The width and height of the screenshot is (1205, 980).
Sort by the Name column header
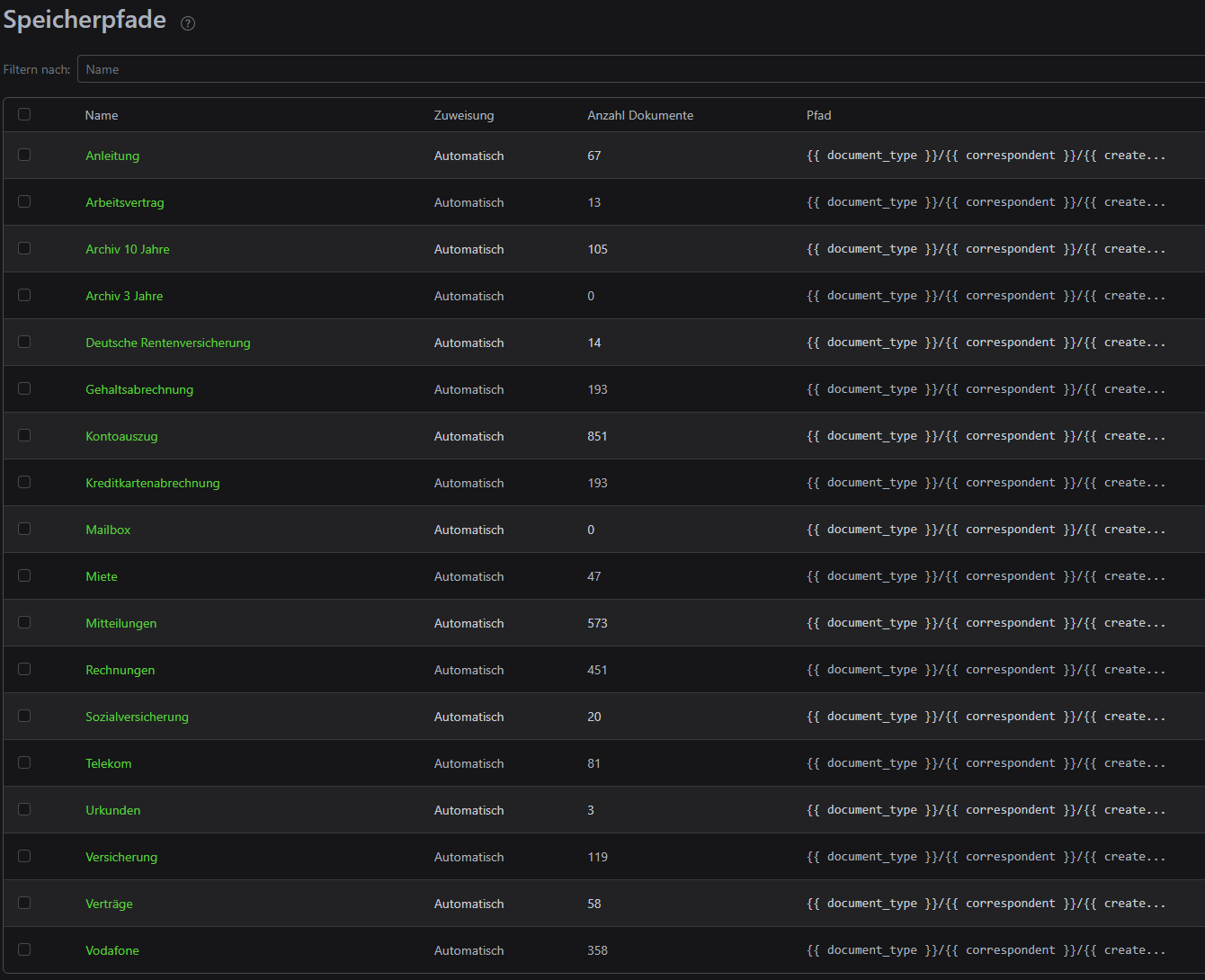[102, 115]
